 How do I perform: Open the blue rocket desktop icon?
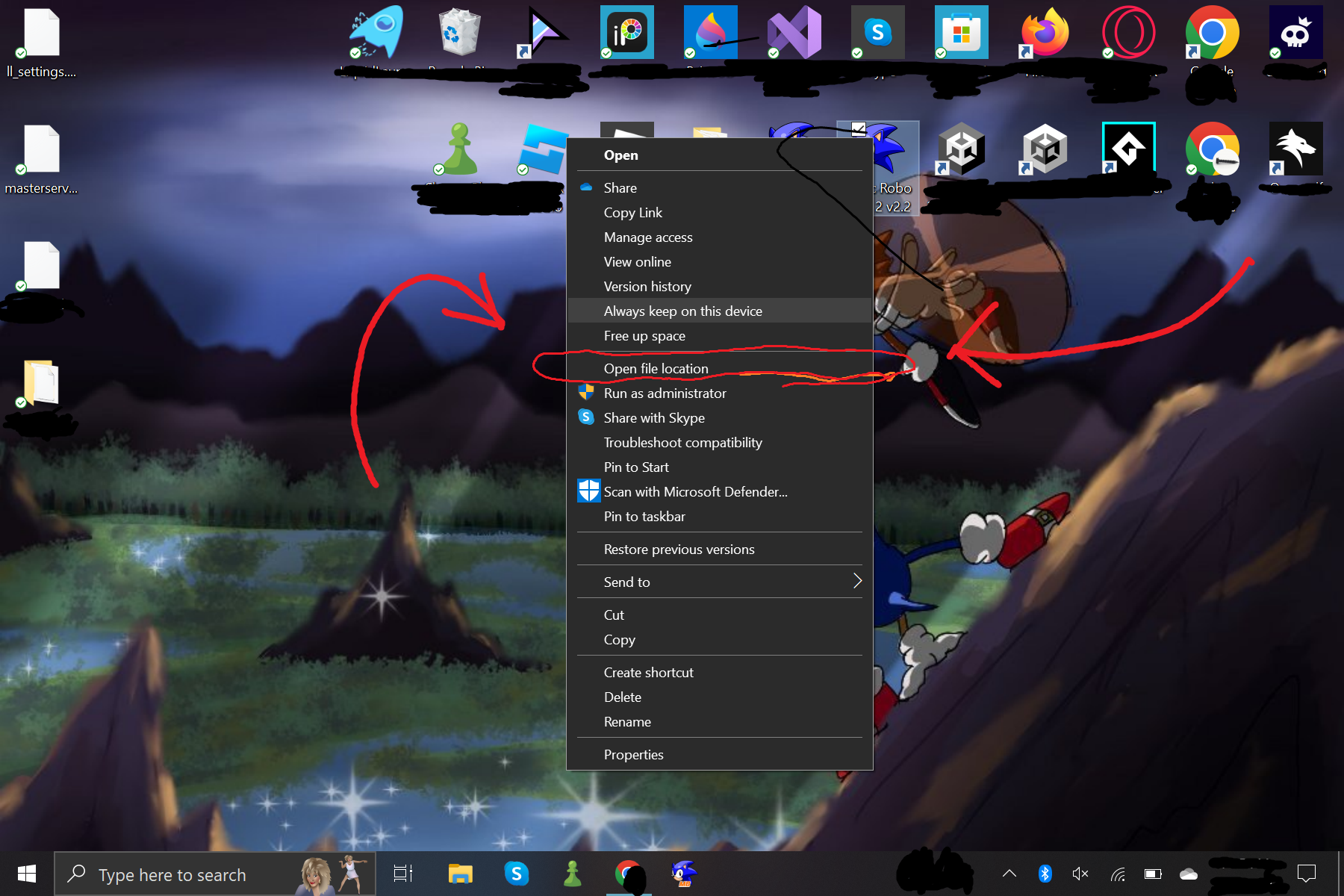(x=377, y=32)
